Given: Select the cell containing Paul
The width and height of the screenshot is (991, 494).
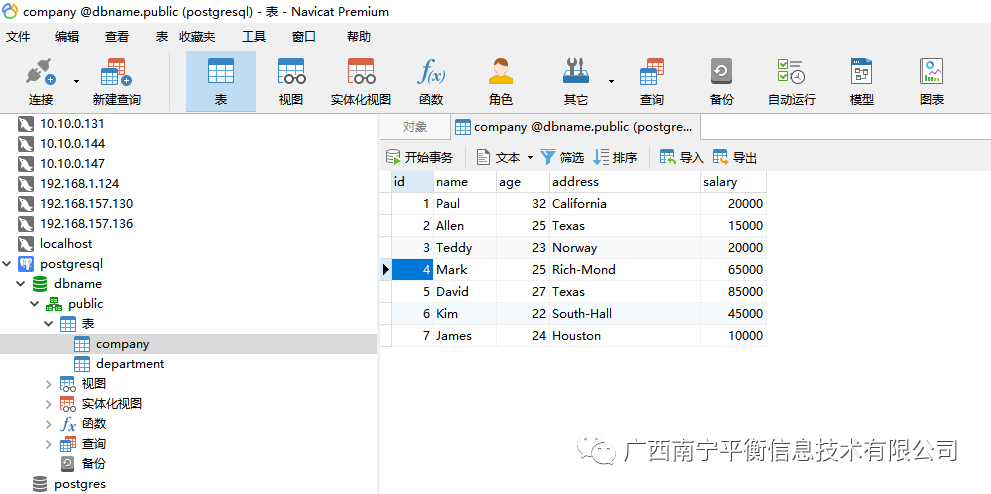Looking at the screenshot, I should (465, 203).
